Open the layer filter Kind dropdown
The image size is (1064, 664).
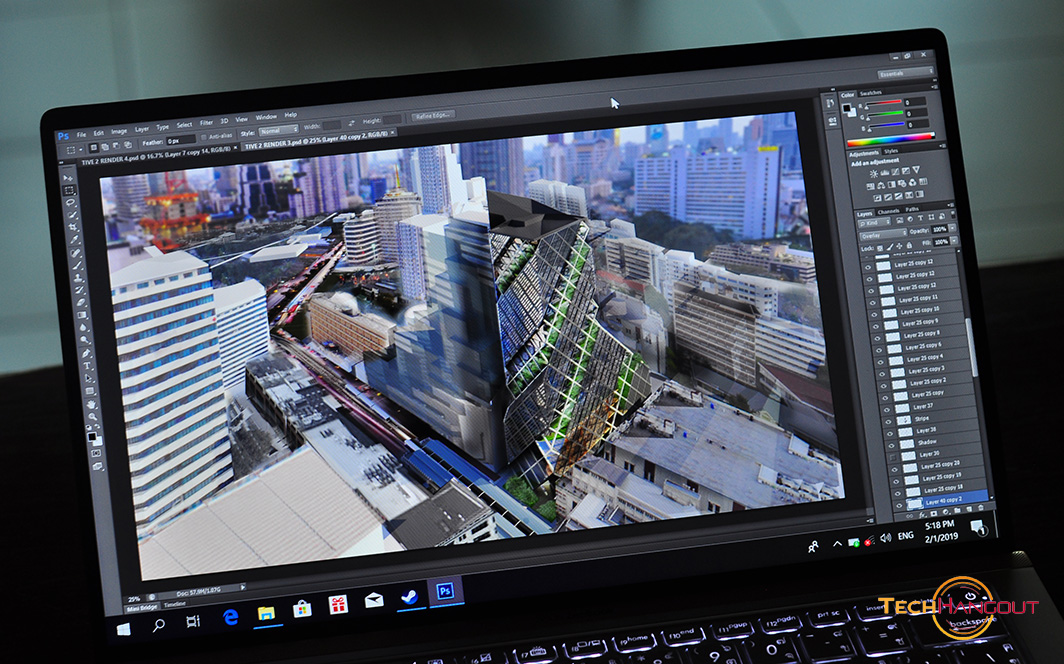(875, 223)
